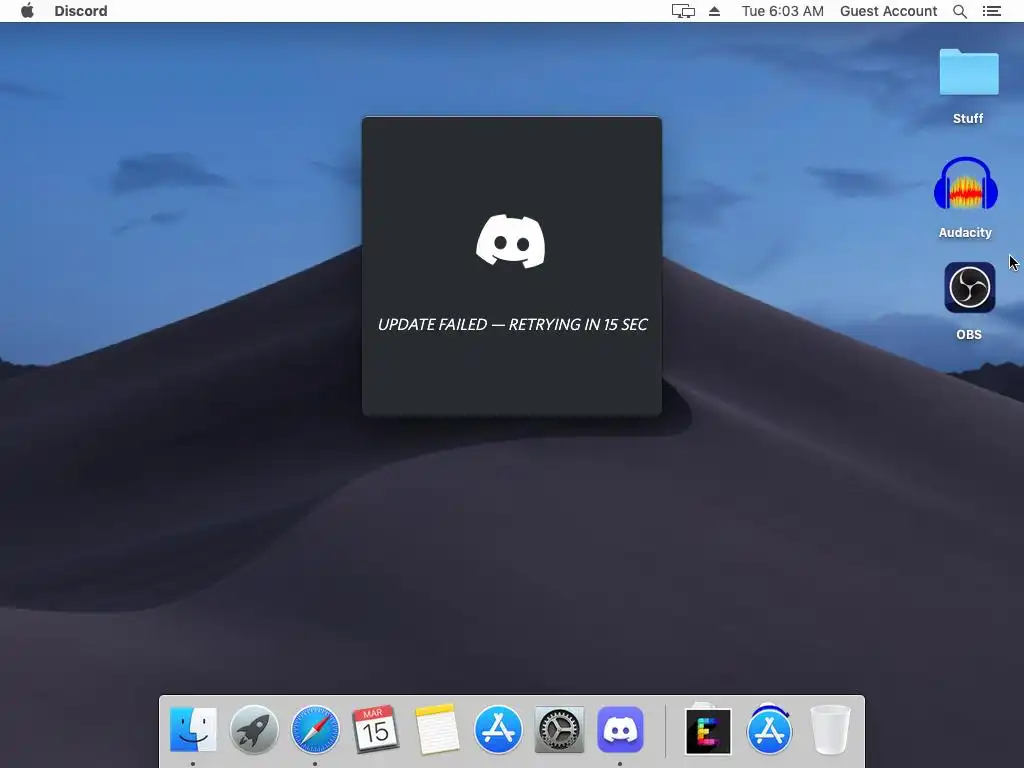The image size is (1024, 768).
Task: Open the Apple menu
Action: click(27, 11)
